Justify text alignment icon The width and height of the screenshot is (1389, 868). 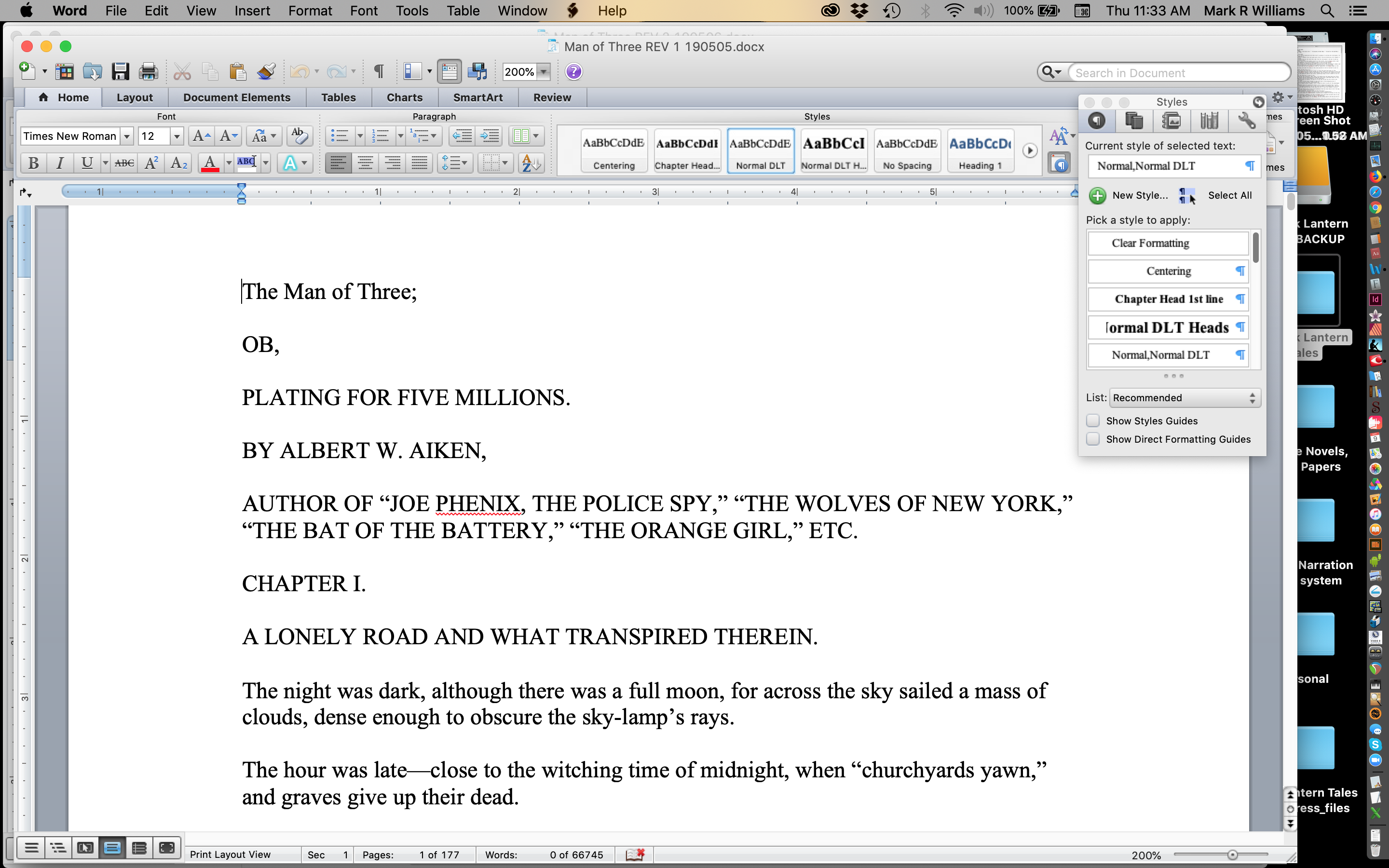pyautogui.click(x=420, y=163)
